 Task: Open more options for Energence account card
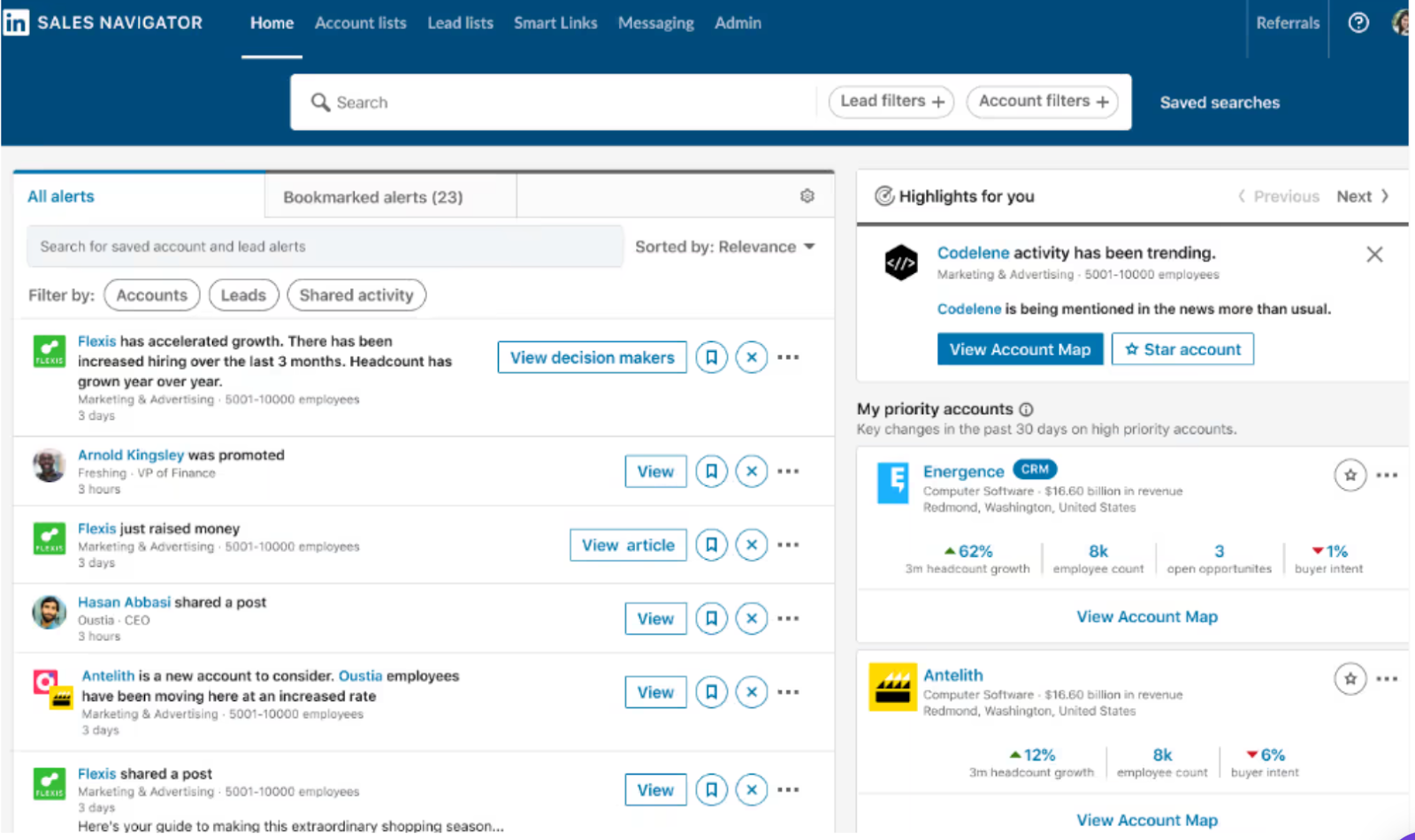point(1387,475)
